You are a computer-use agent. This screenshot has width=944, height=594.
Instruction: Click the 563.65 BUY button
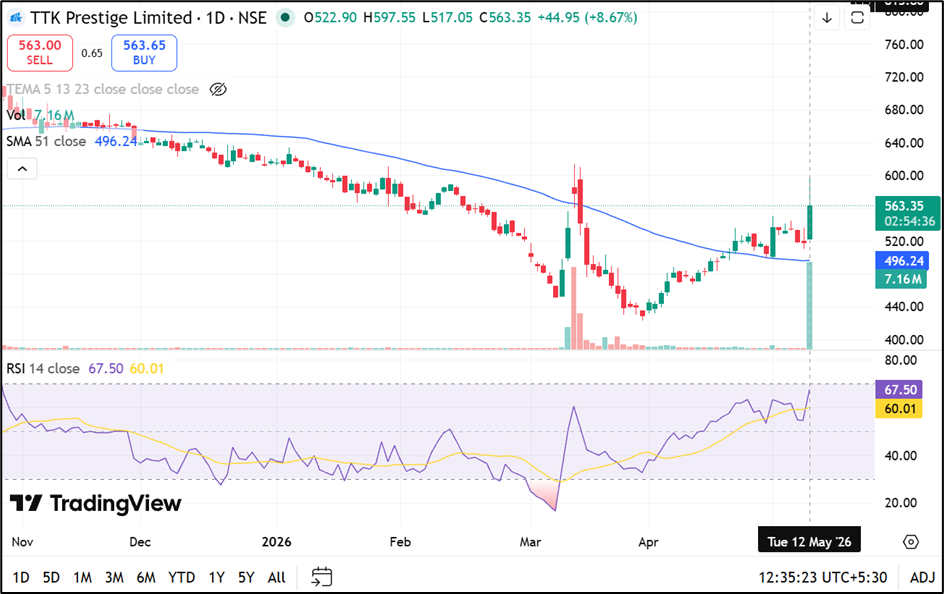[x=144, y=53]
